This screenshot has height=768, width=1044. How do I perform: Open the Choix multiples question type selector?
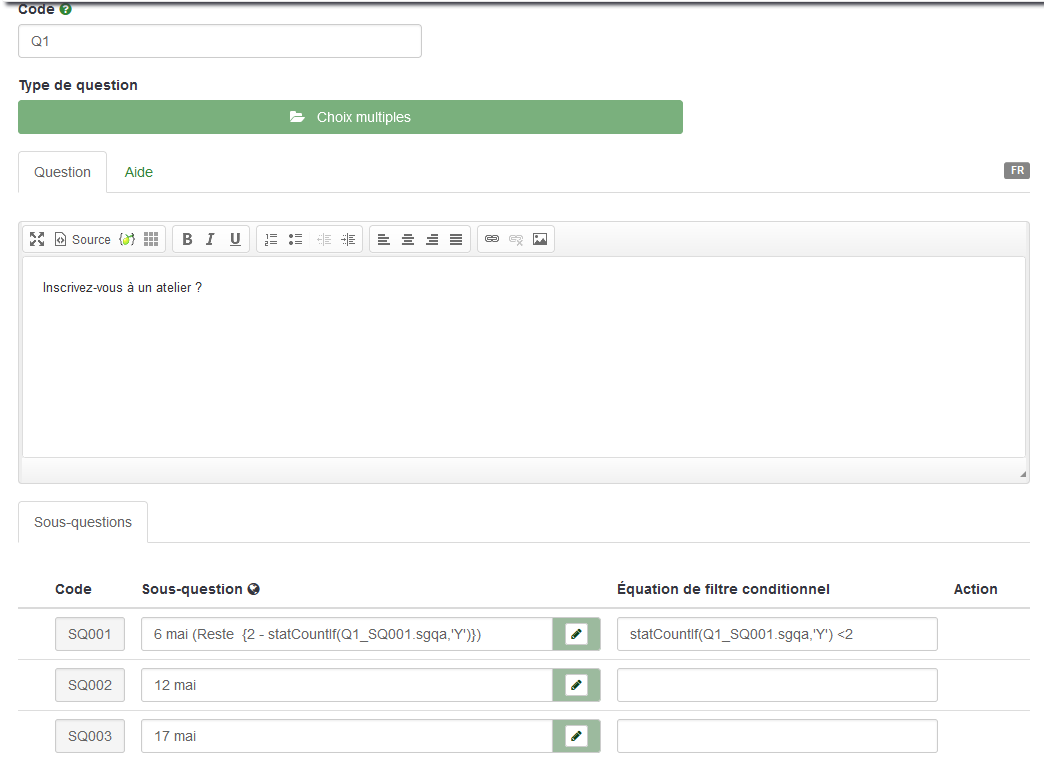[x=350, y=117]
